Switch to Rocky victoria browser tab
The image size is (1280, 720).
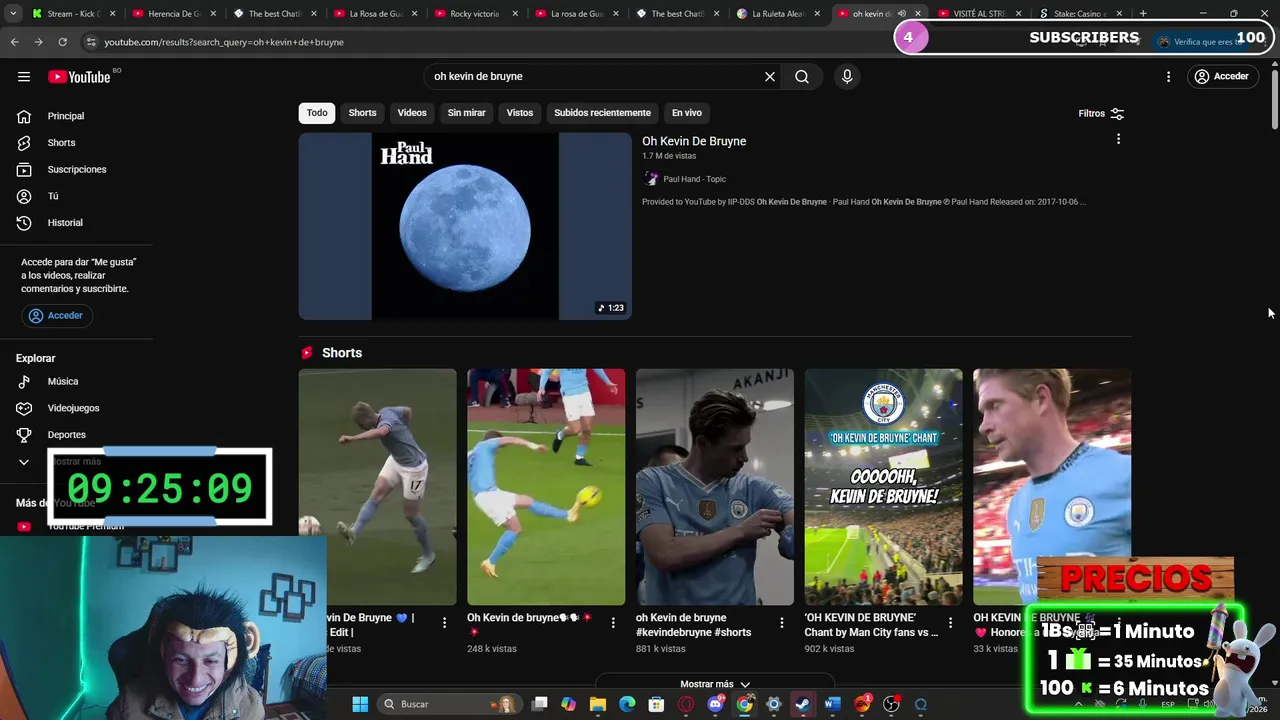475,14
